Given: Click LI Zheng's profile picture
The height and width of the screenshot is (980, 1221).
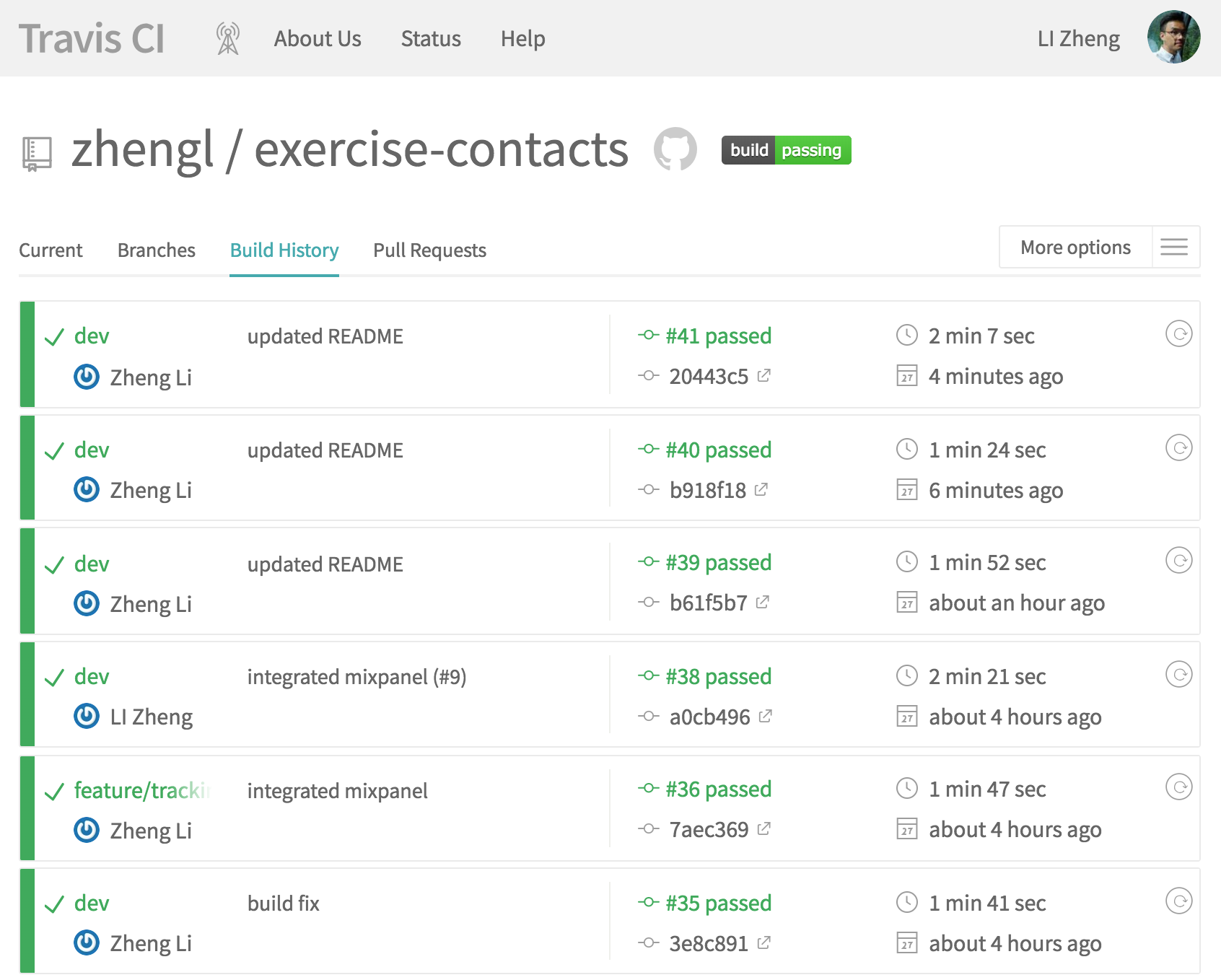Looking at the screenshot, I should point(1173,38).
